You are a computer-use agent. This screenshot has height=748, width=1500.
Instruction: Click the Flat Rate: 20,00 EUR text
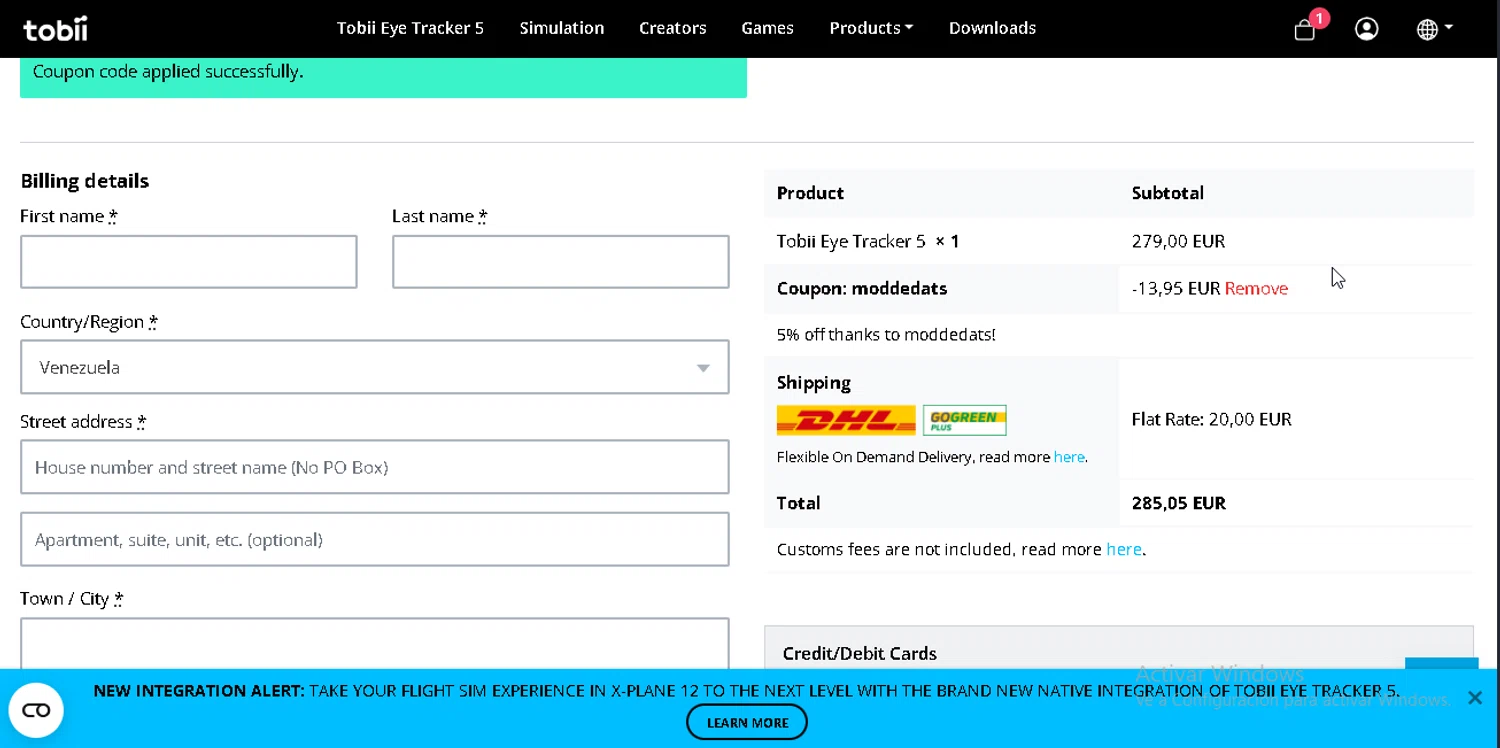tap(1212, 419)
